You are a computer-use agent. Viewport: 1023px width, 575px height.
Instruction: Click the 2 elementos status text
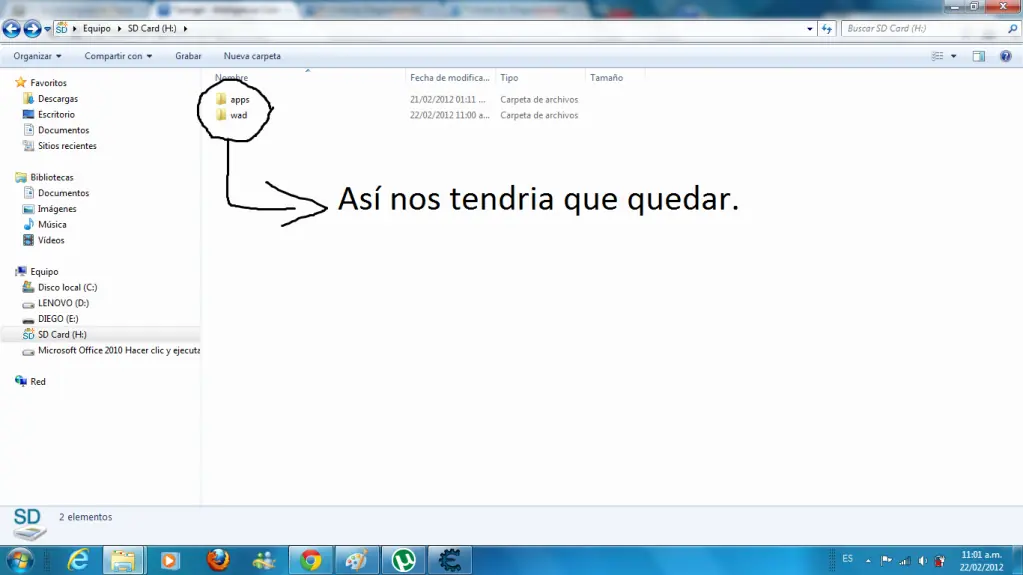tap(85, 517)
